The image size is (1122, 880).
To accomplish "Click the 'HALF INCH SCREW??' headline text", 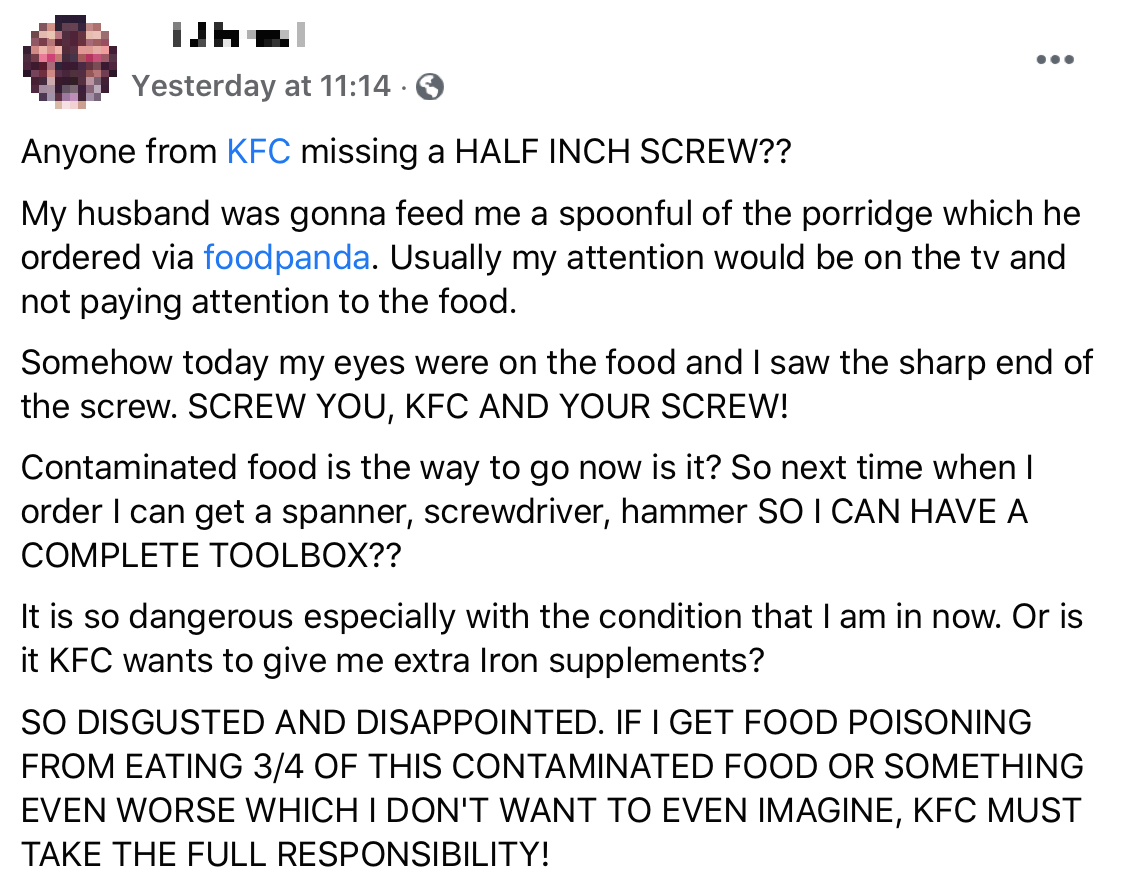I will [622, 152].
